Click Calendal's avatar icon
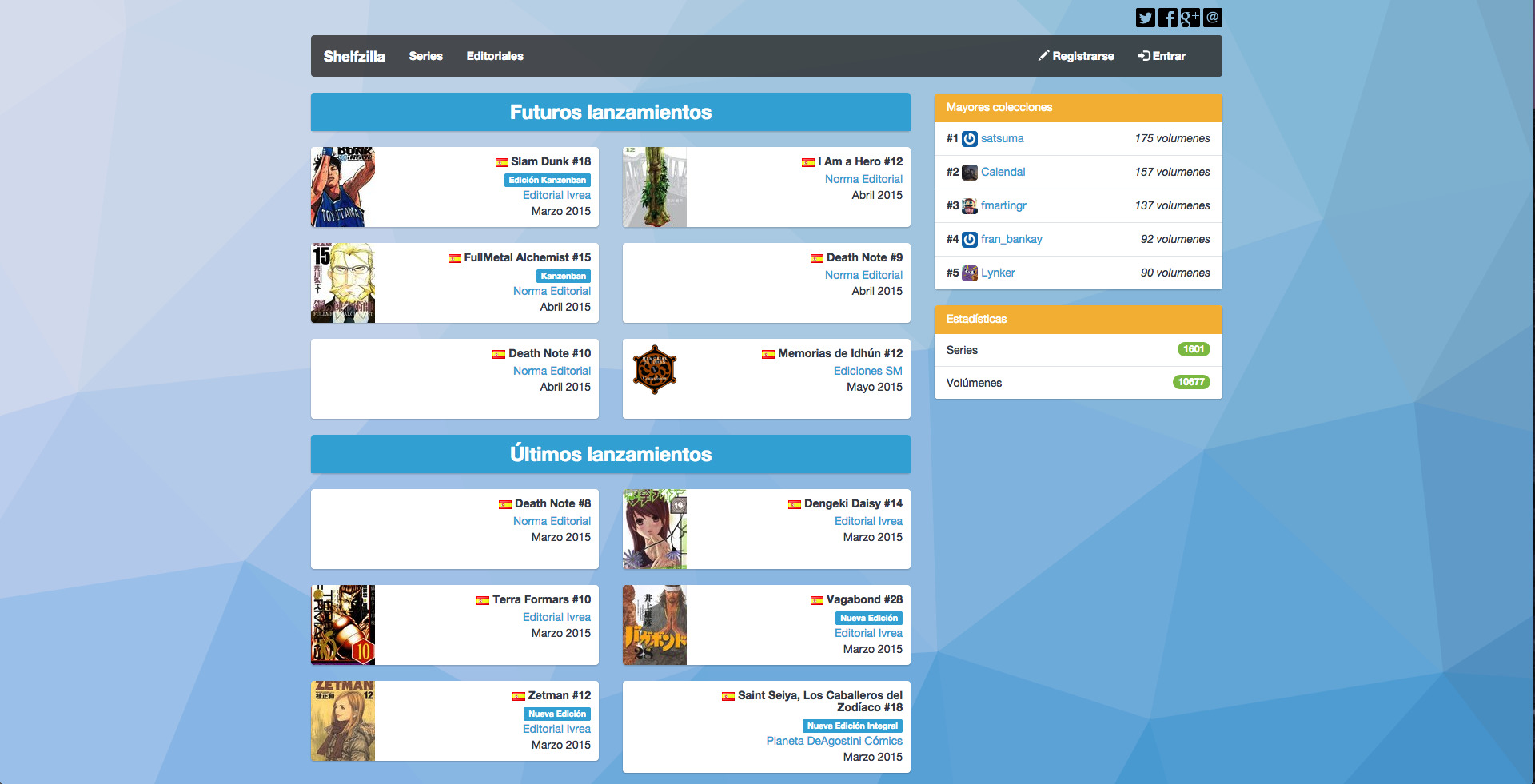Screen dimensions: 1535x784 pyautogui.click(x=970, y=173)
